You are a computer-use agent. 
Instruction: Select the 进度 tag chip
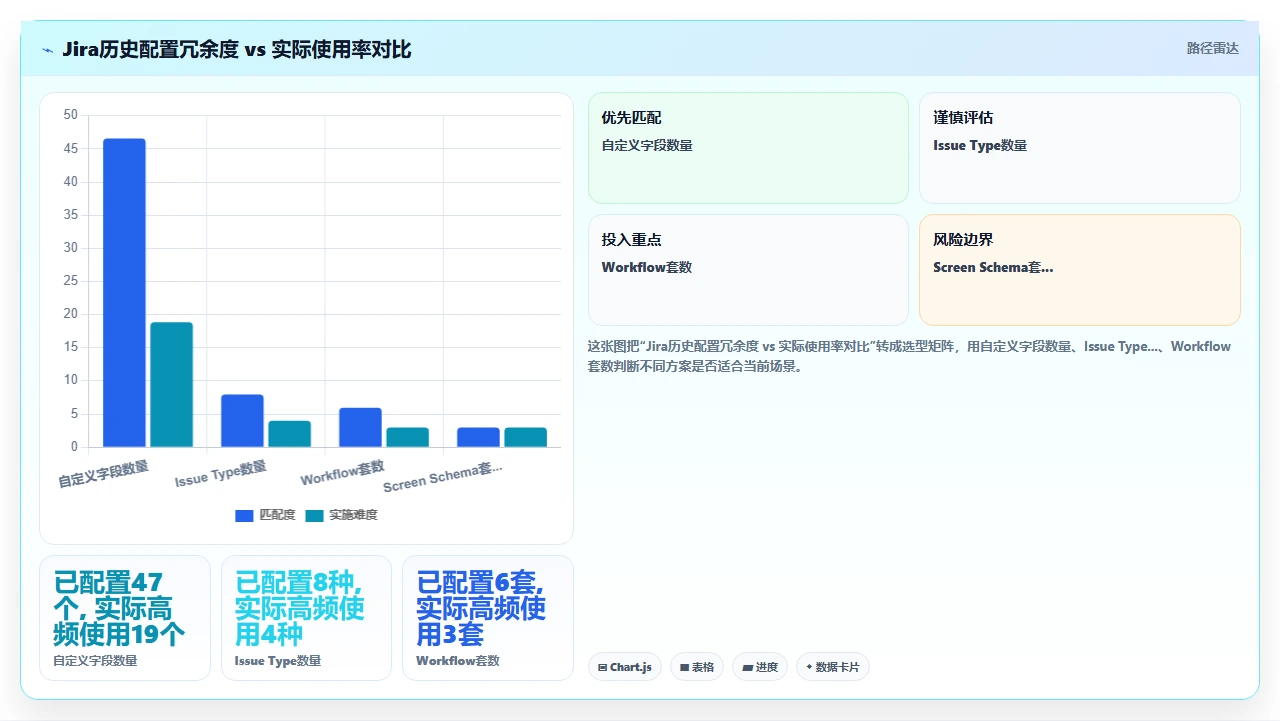[760, 667]
